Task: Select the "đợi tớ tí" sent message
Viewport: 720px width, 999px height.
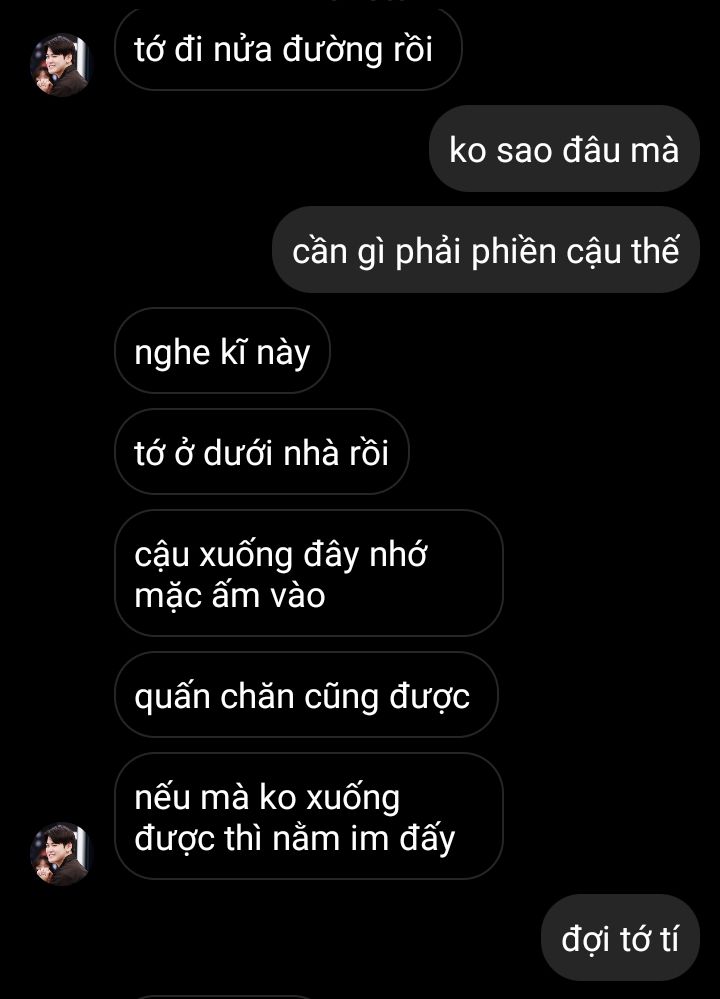Action: click(620, 938)
